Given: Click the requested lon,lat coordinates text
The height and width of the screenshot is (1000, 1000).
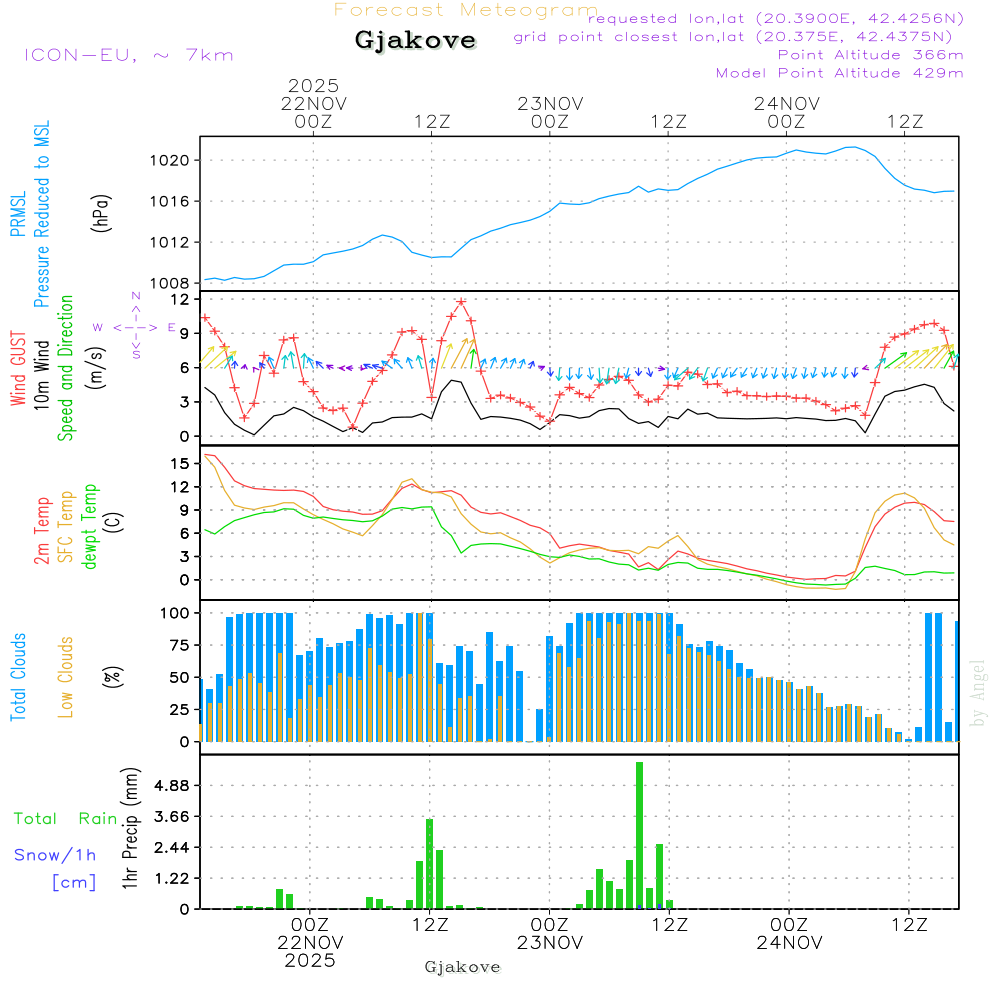Looking at the screenshot, I should click(775, 19).
